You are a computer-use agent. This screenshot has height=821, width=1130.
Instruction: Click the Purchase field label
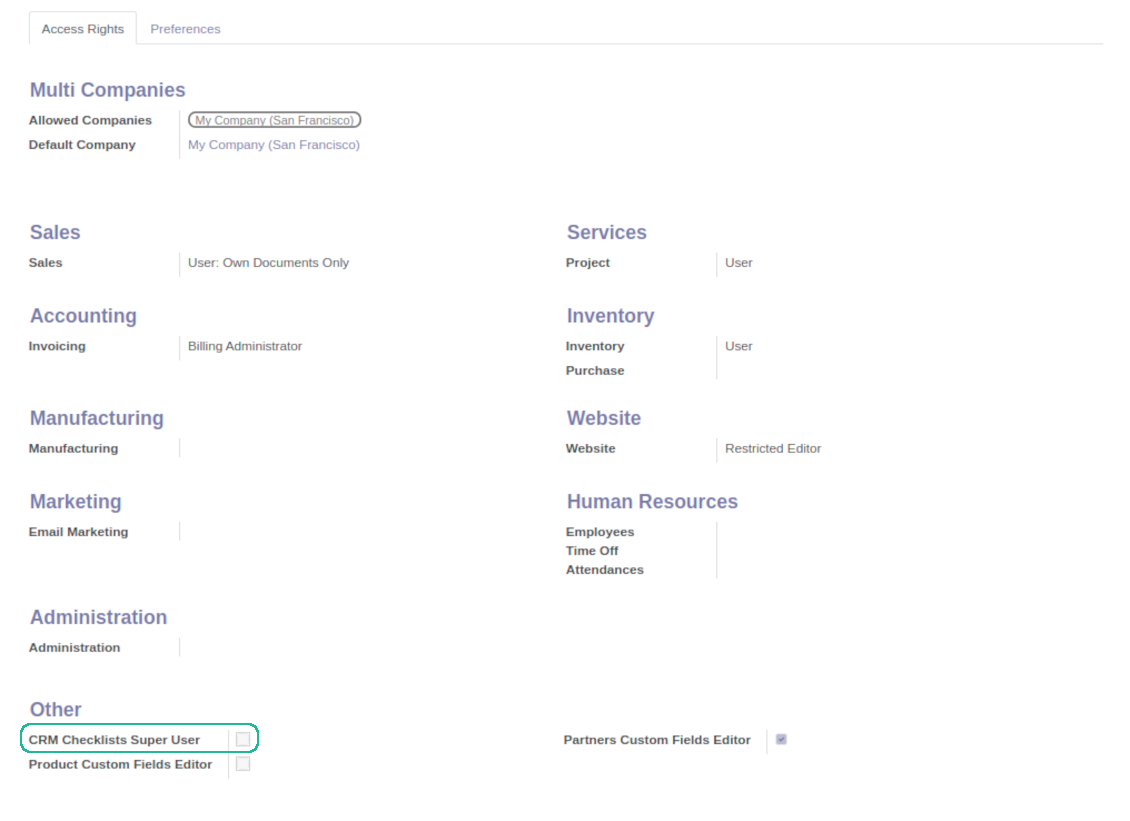click(x=595, y=370)
